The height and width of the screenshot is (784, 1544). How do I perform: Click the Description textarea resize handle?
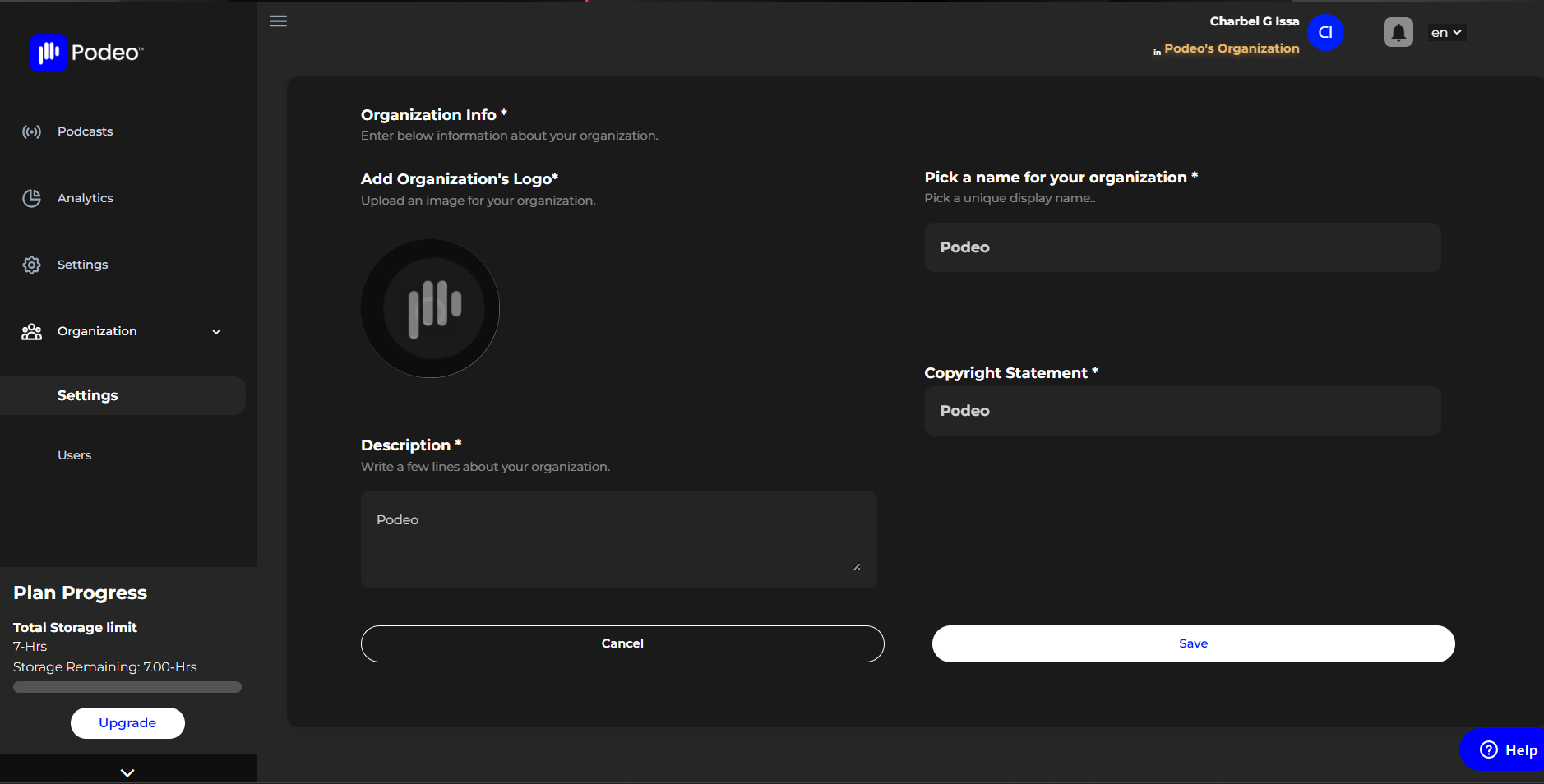click(x=857, y=566)
